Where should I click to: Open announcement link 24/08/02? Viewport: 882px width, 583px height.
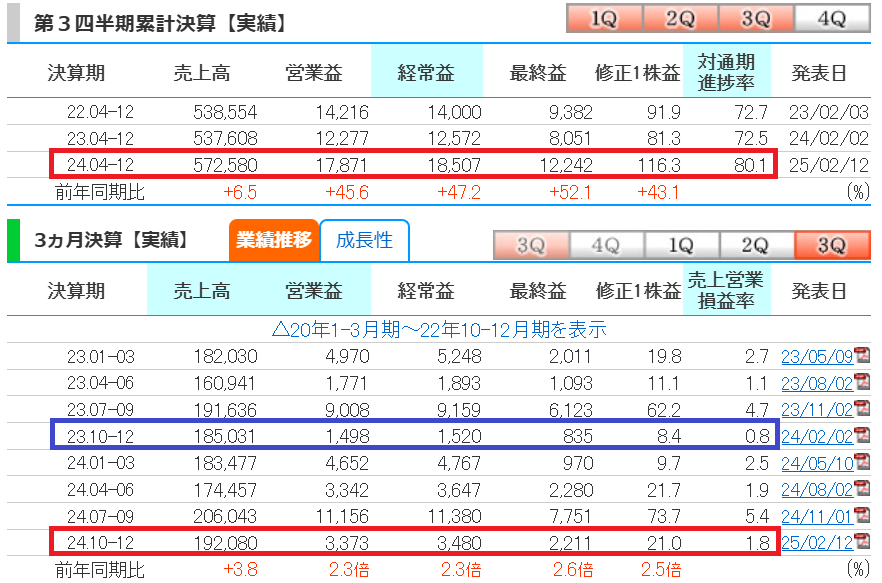817,490
